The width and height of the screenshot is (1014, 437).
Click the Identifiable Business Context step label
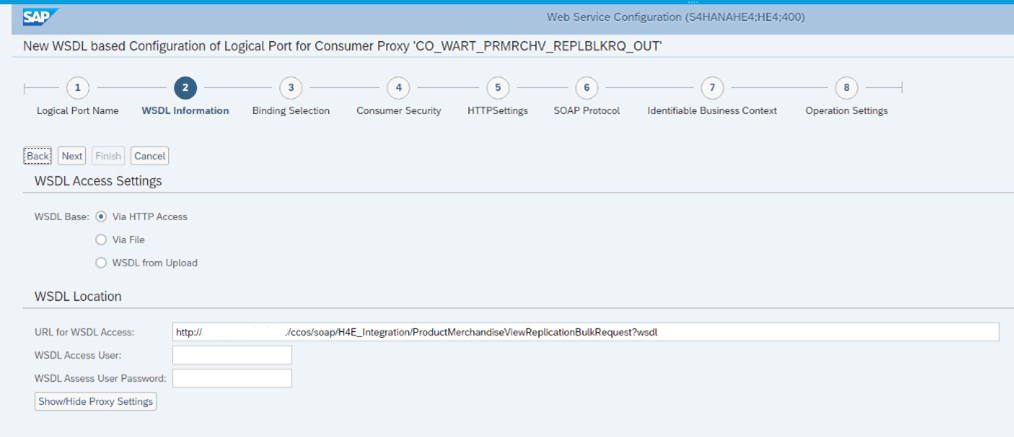[712, 111]
